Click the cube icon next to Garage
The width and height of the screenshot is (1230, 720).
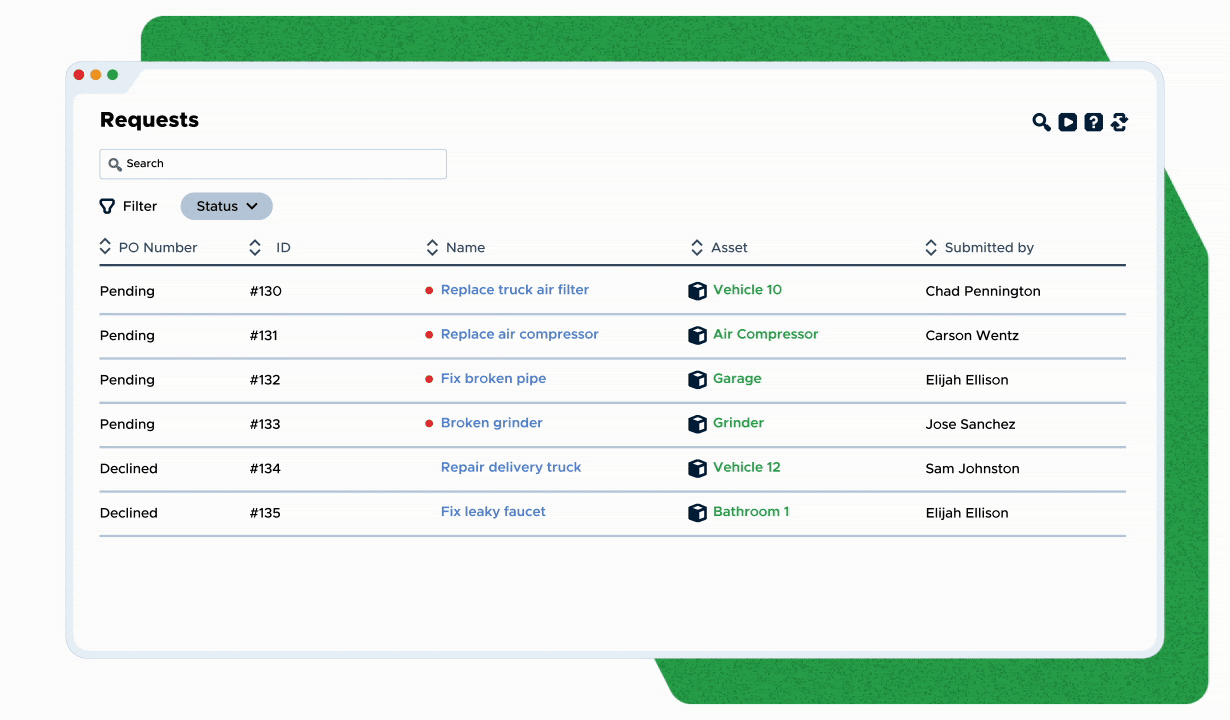coord(697,380)
